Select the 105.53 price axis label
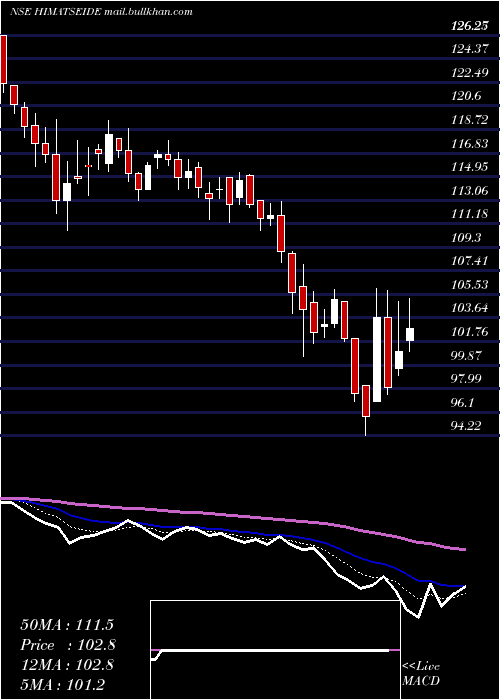This screenshot has width=500, height=700. click(469, 285)
